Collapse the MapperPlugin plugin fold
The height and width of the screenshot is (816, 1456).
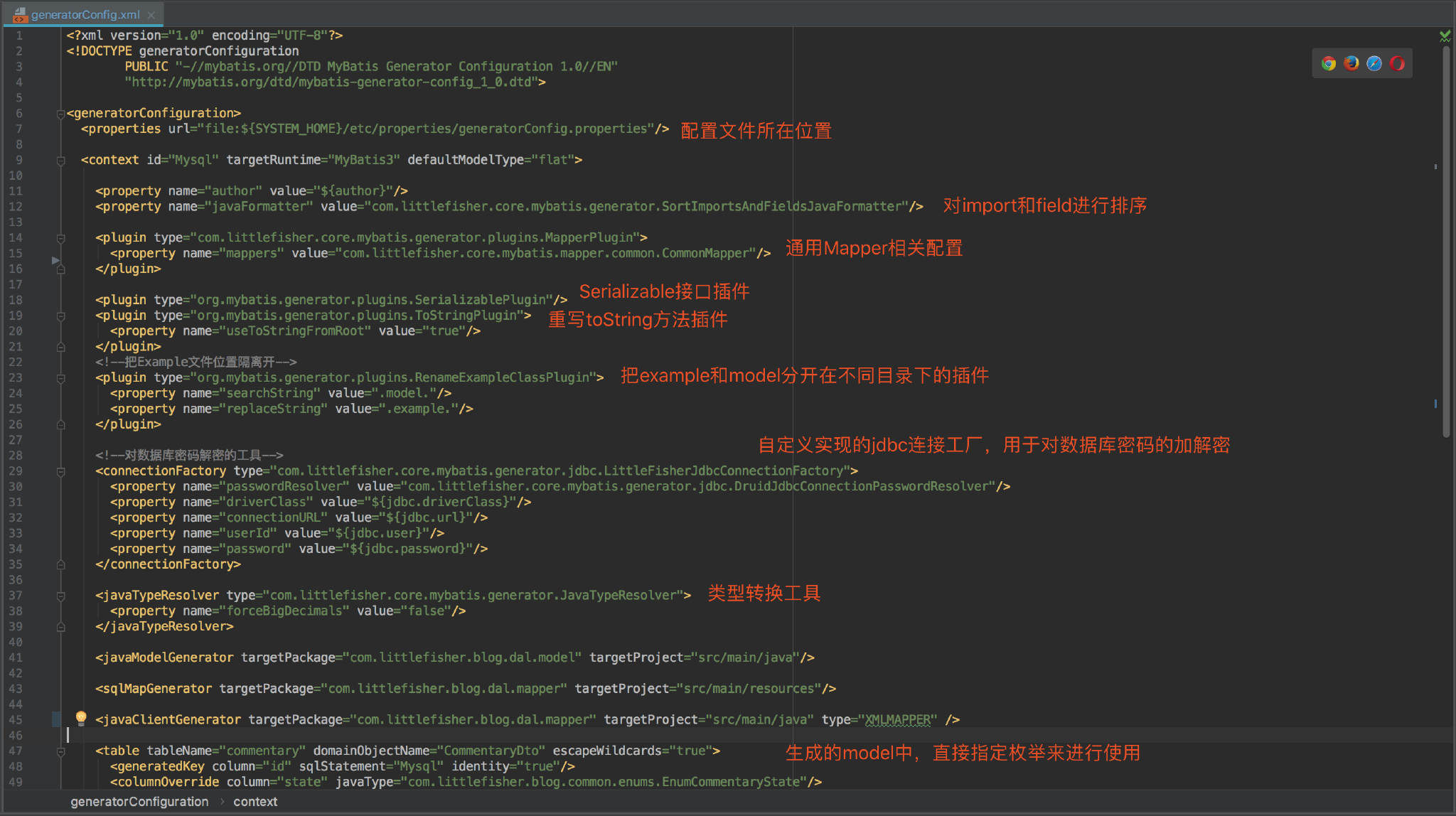click(60, 238)
